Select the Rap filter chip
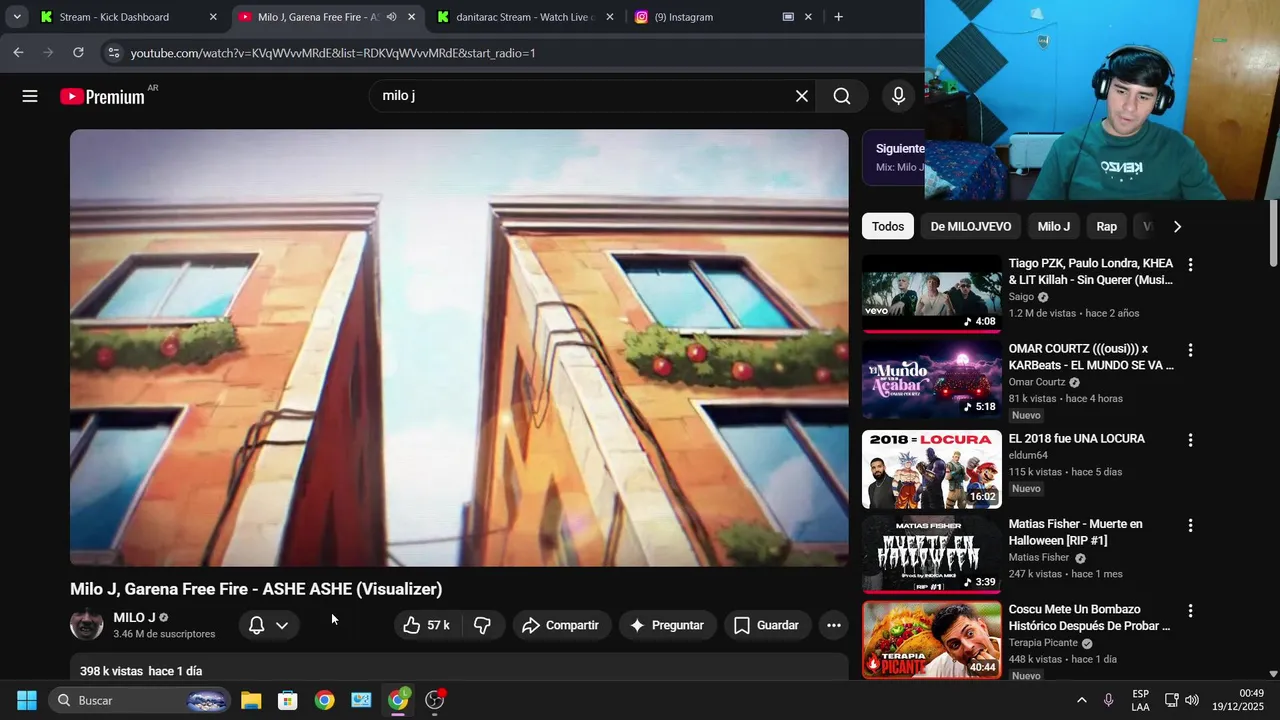The image size is (1280, 720). click(1106, 226)
